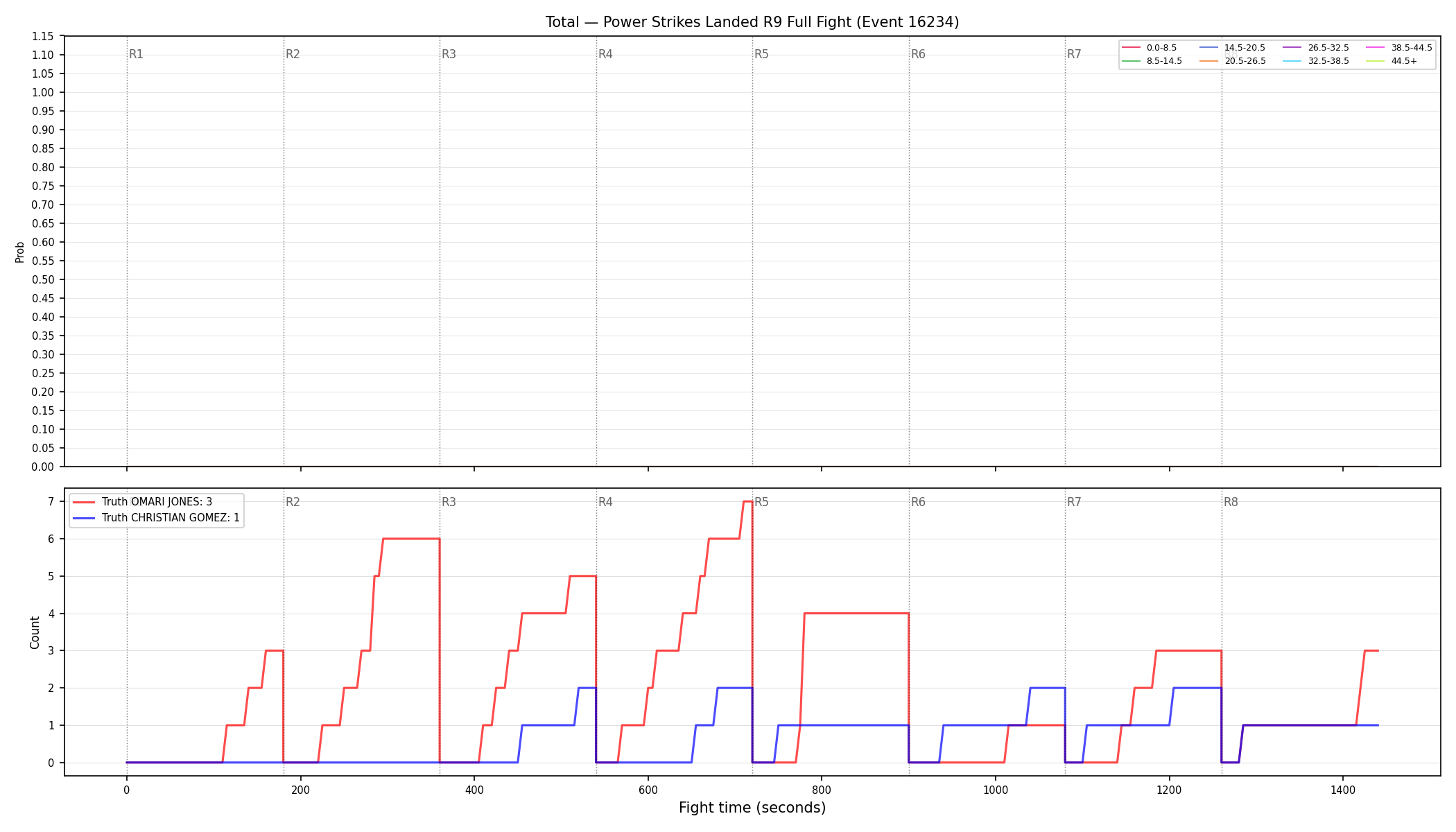Image resolution: width=1456 pixels, height=832 pixels.
Task: Click the R1 round marker in Prob plot
Action: (137, 54)
